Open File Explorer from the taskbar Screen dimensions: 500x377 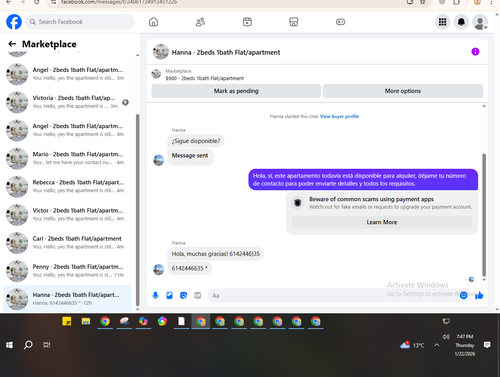86,321
